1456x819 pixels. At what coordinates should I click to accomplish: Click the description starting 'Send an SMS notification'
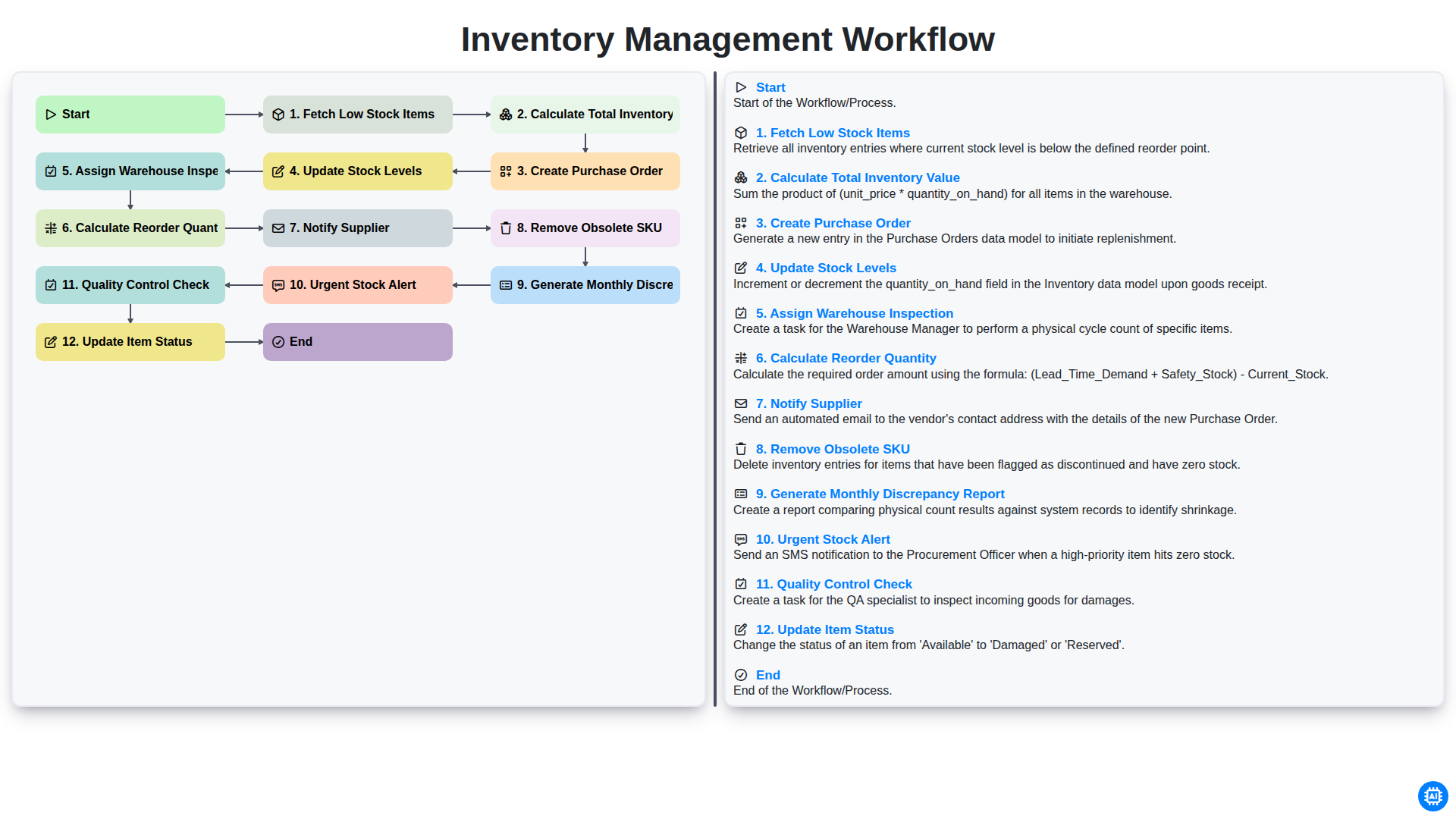click(x=984, y=555)
